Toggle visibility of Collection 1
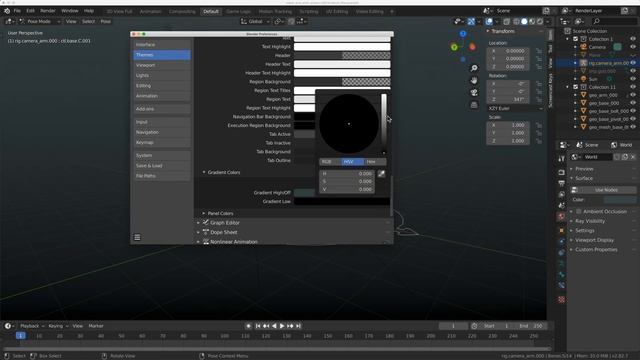640x360 pixels. (633, 39)
